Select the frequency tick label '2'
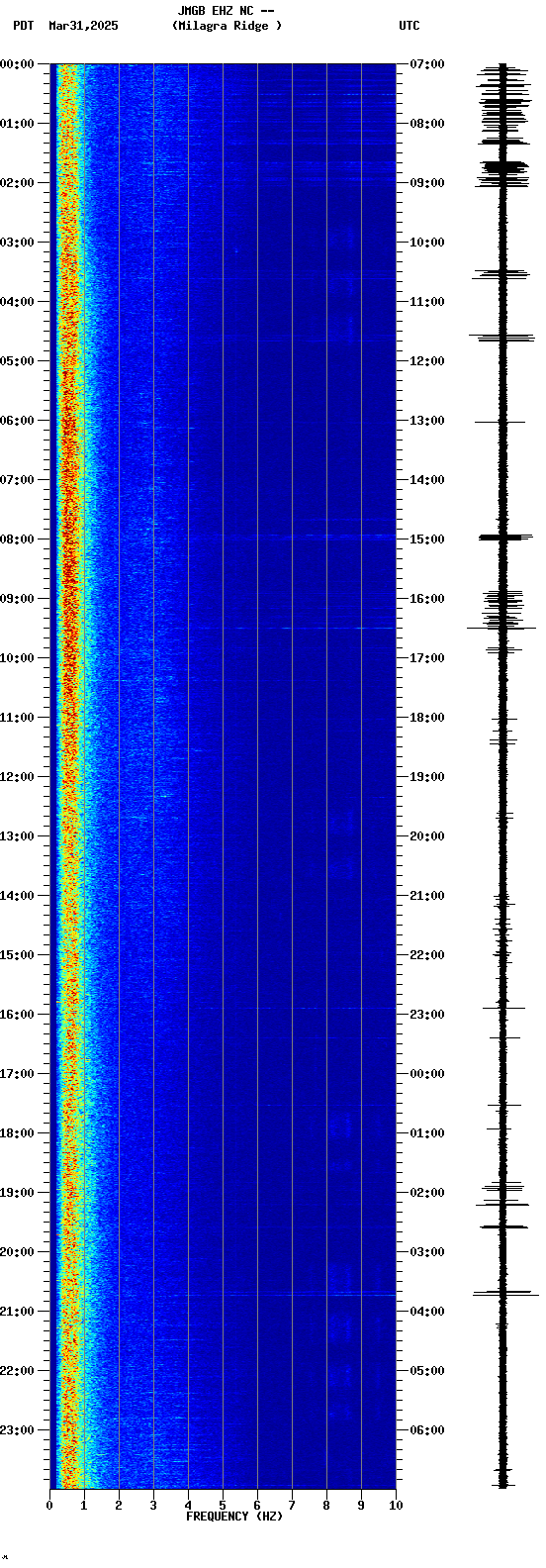This screenshot has height=1568, width=546. (119, 1506)
